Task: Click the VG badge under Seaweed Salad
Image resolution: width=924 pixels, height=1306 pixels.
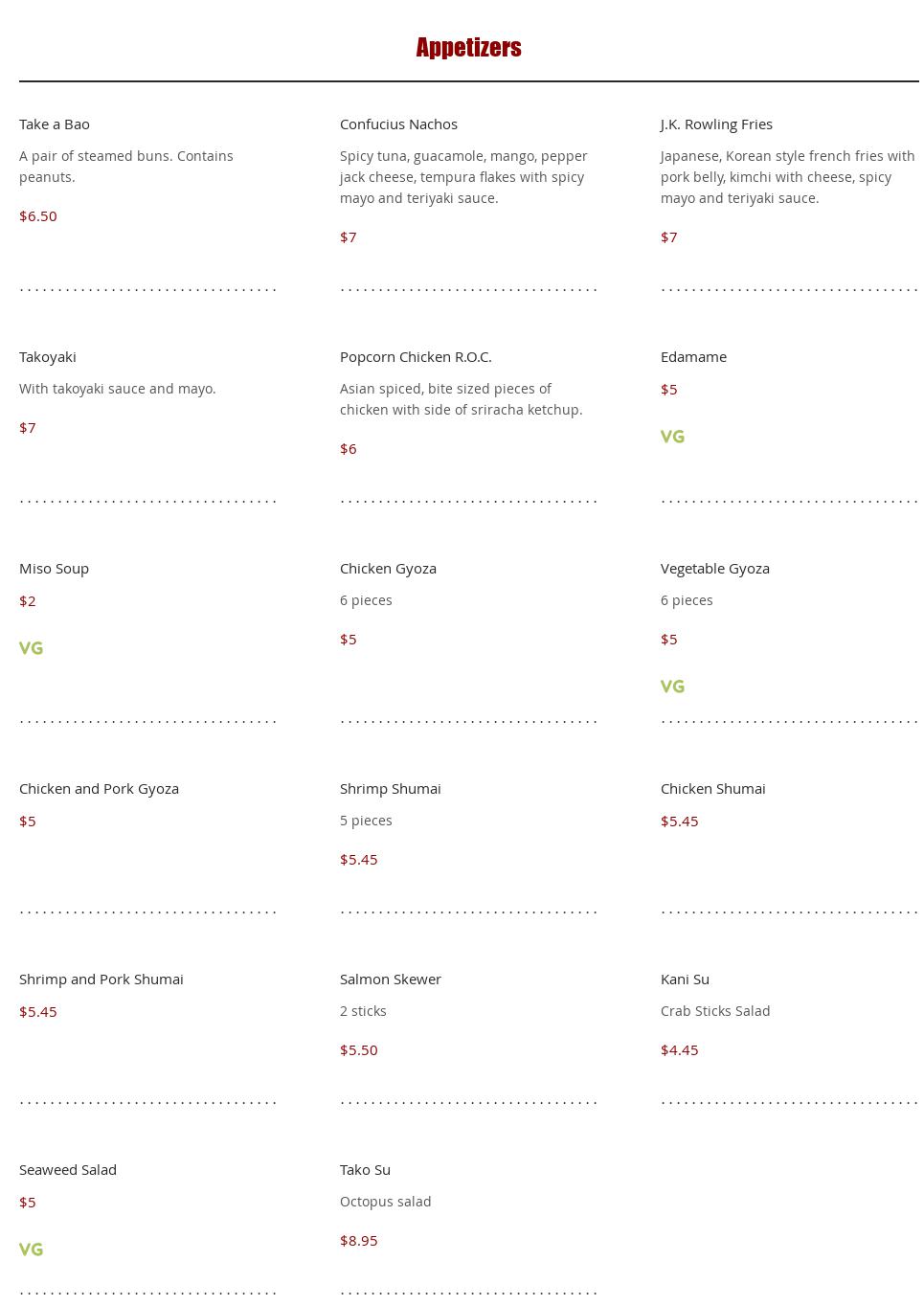Action: (31, 1250)
